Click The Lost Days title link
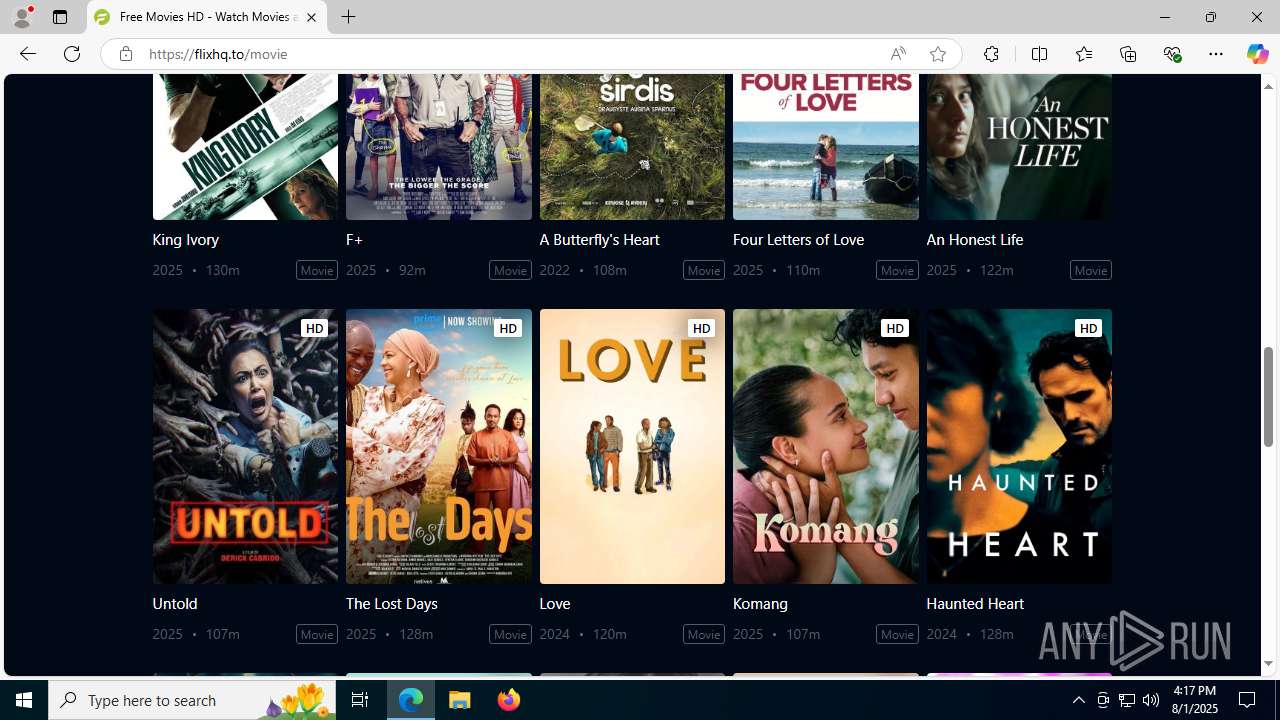 pos(391,603)
